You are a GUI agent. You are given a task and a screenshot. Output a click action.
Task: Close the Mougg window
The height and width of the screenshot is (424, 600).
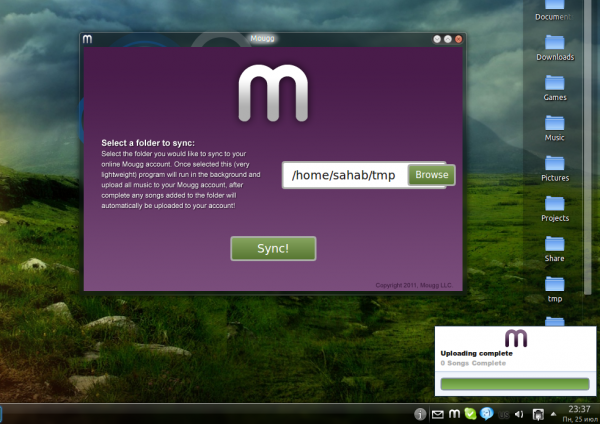tap(458, 39)
